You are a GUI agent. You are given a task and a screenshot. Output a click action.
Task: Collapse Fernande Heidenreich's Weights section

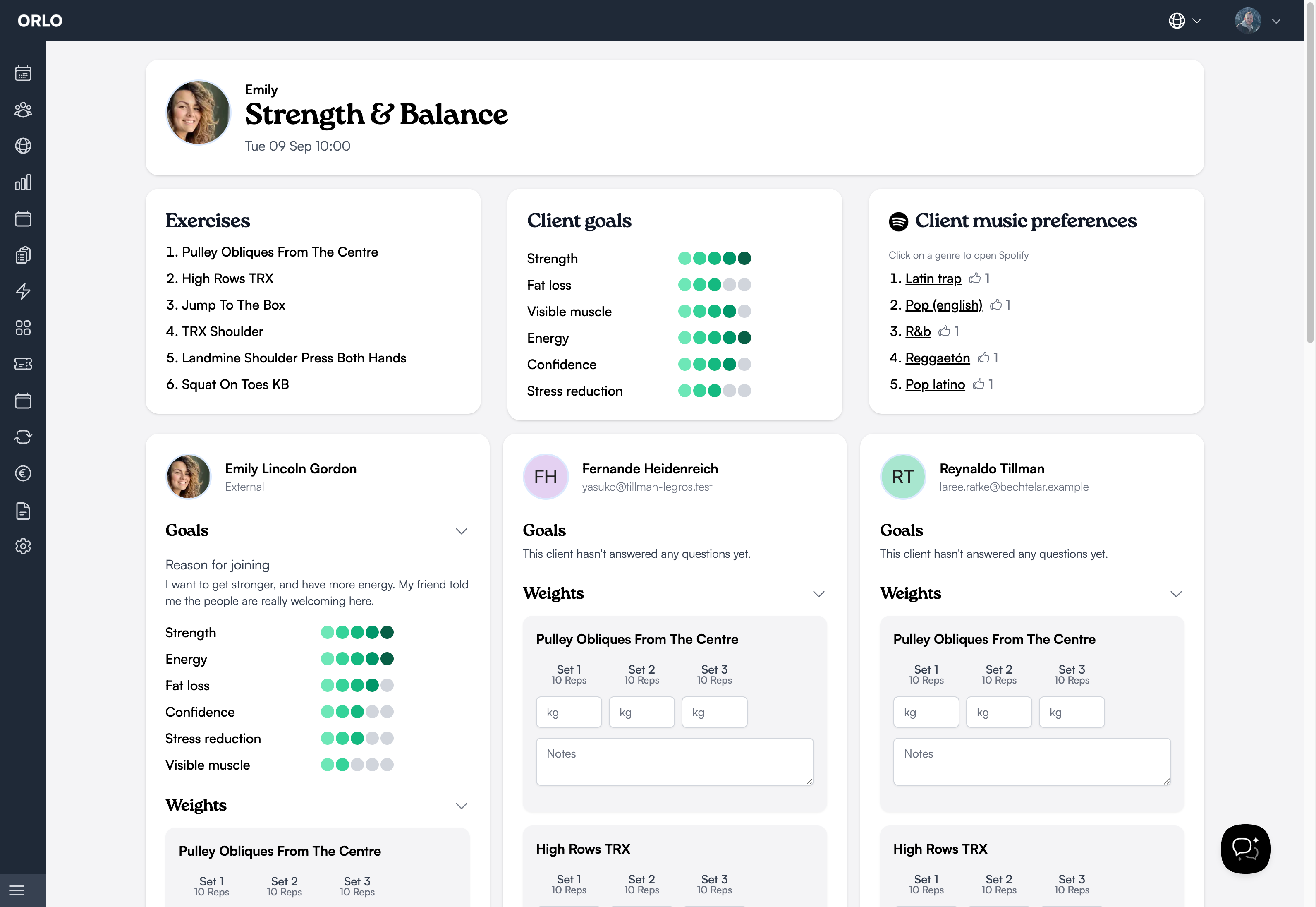pyautogui.click(x=818, y=594)
